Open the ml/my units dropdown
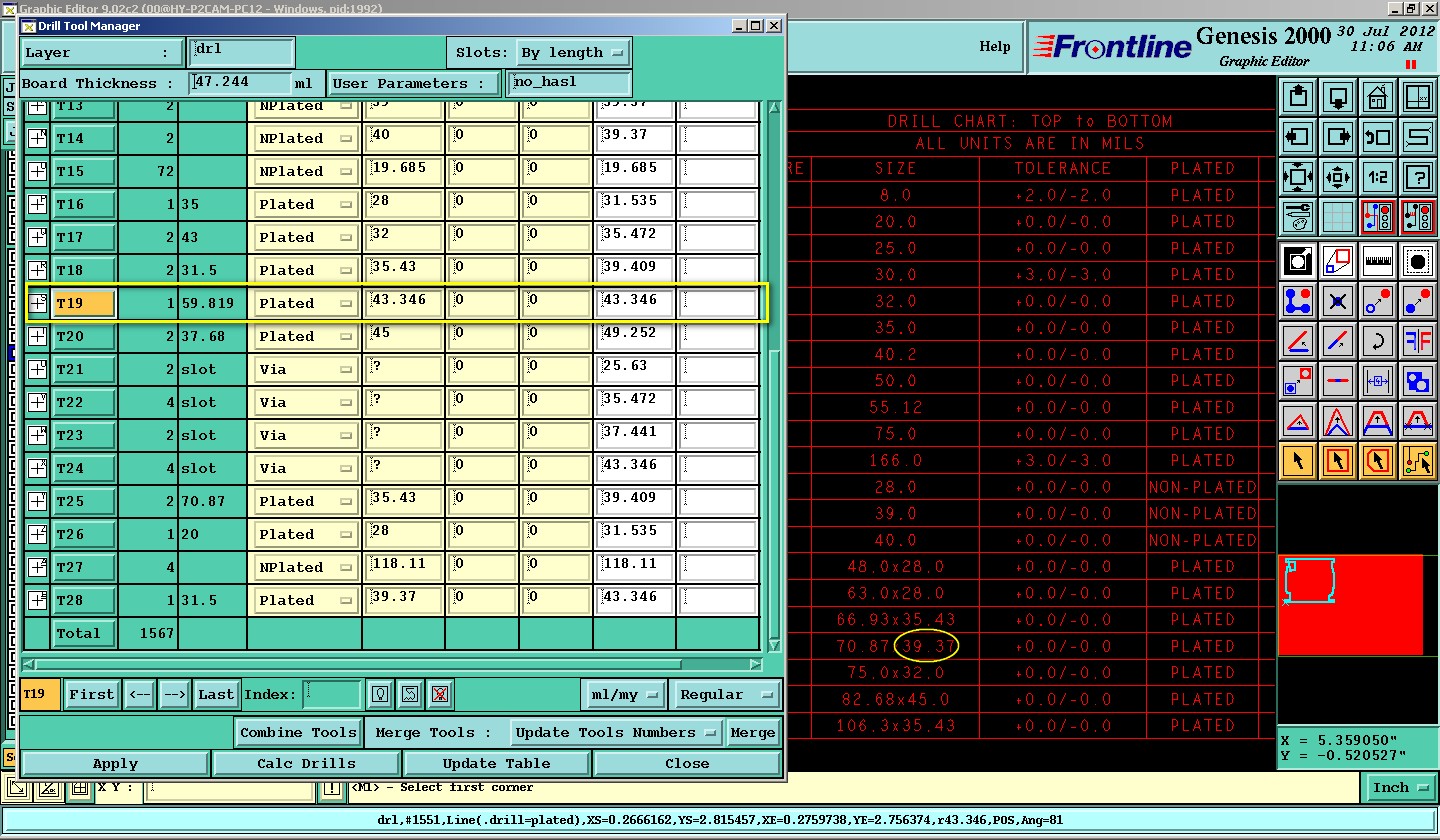Screen dimensions: 1440x840 [x=624, y=694]
